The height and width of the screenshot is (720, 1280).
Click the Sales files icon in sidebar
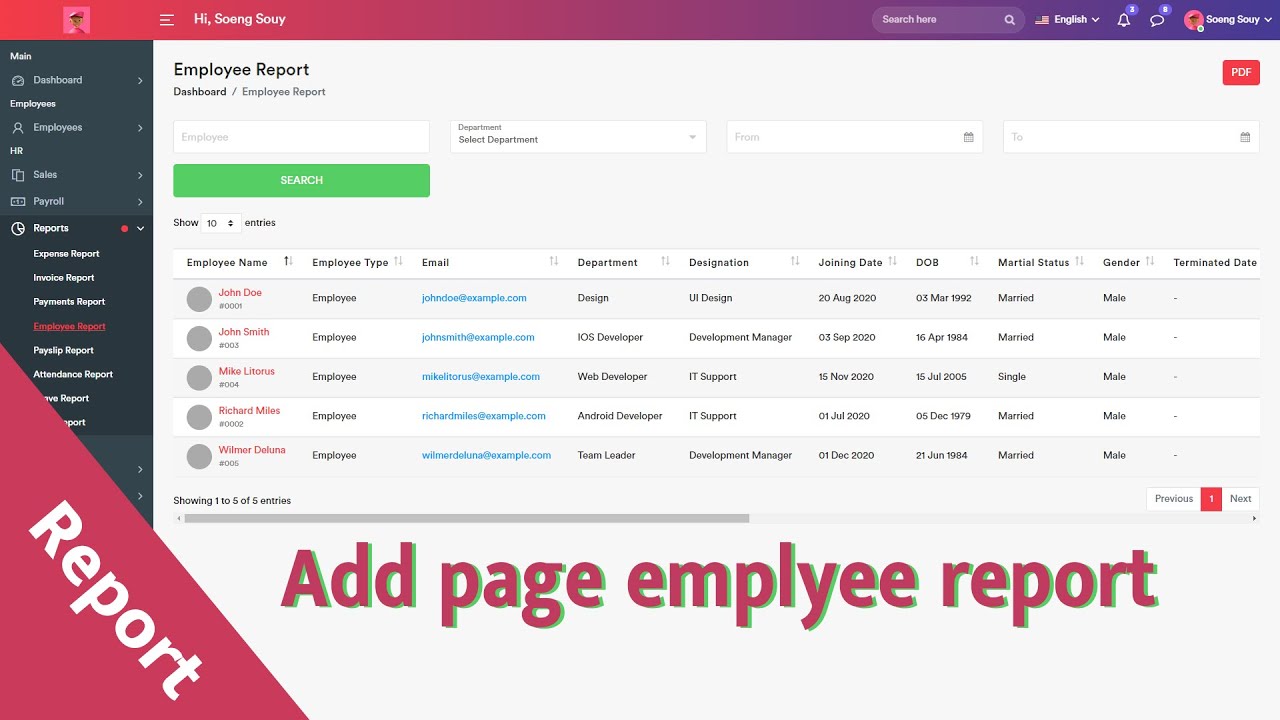pos(18,175)
